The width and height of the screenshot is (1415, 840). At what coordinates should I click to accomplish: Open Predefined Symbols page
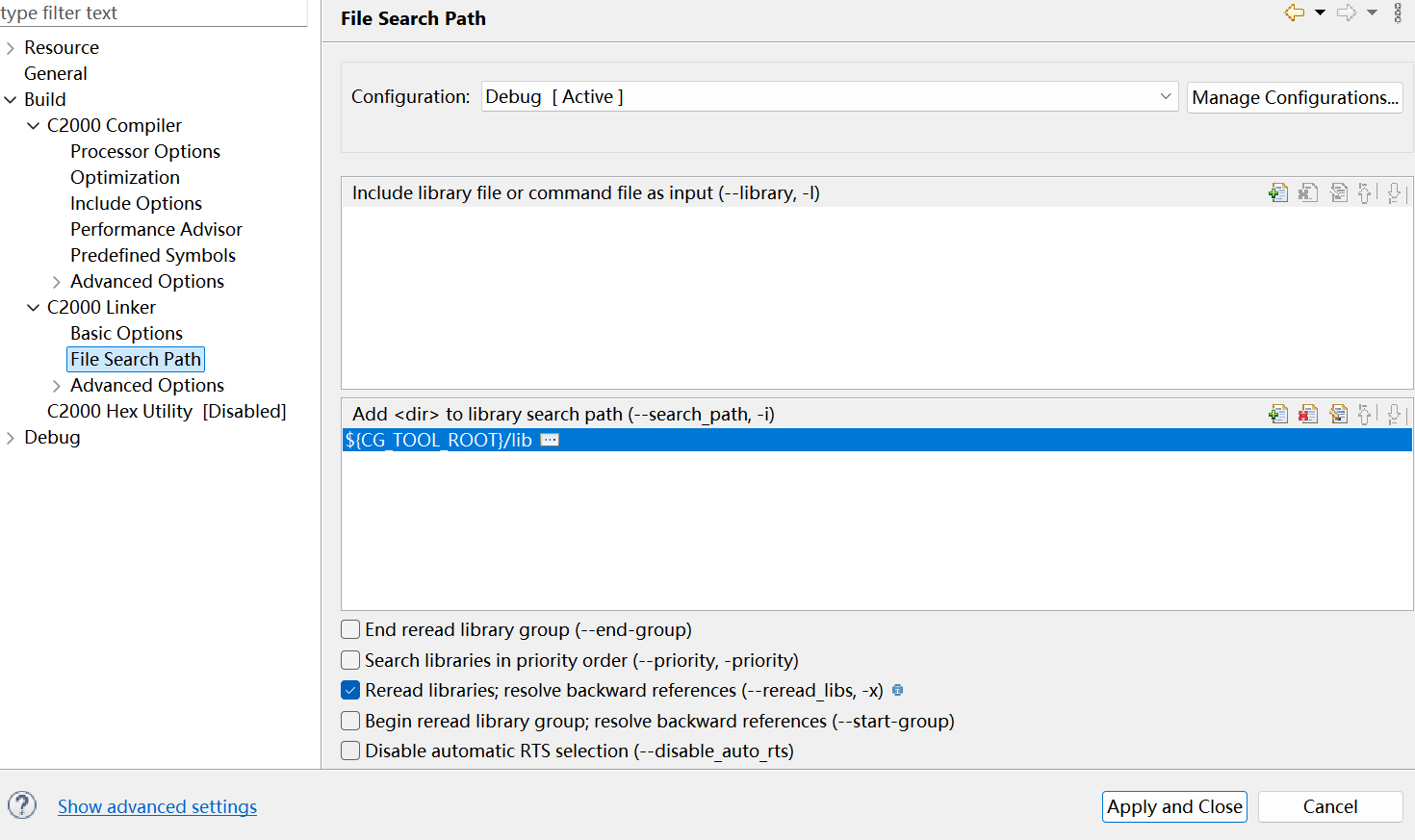153,255
